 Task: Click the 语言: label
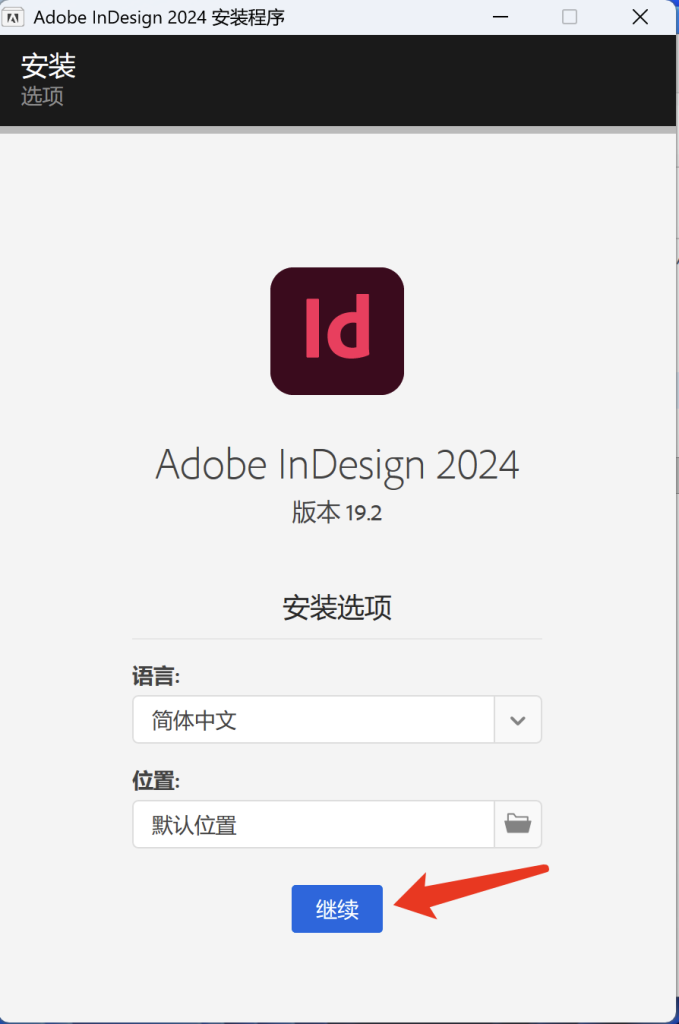[155, 676]
